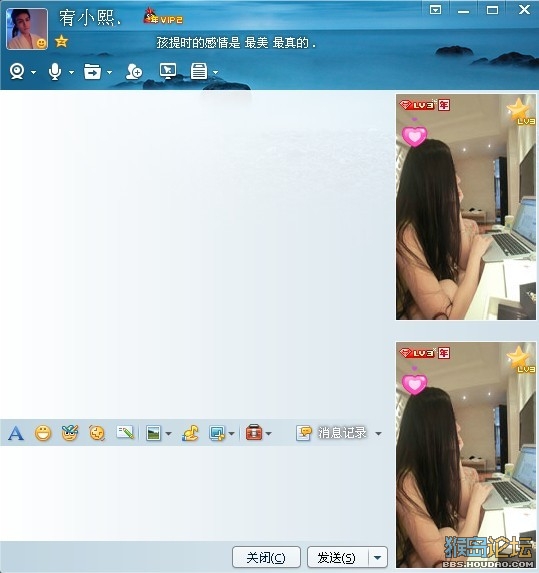539x573 pixels.
Task: Open the handwriting input tool
Action: (125, 433)
